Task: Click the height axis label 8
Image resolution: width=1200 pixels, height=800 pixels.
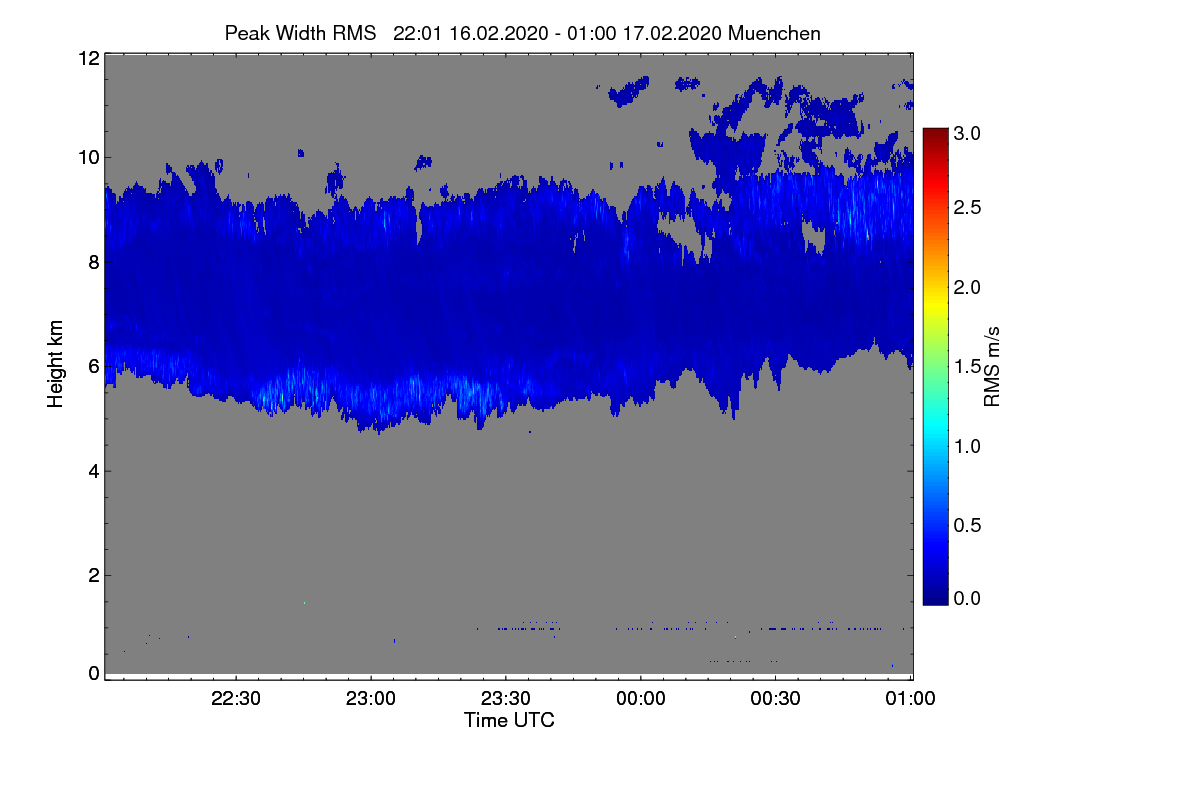Action: point(94,262)
